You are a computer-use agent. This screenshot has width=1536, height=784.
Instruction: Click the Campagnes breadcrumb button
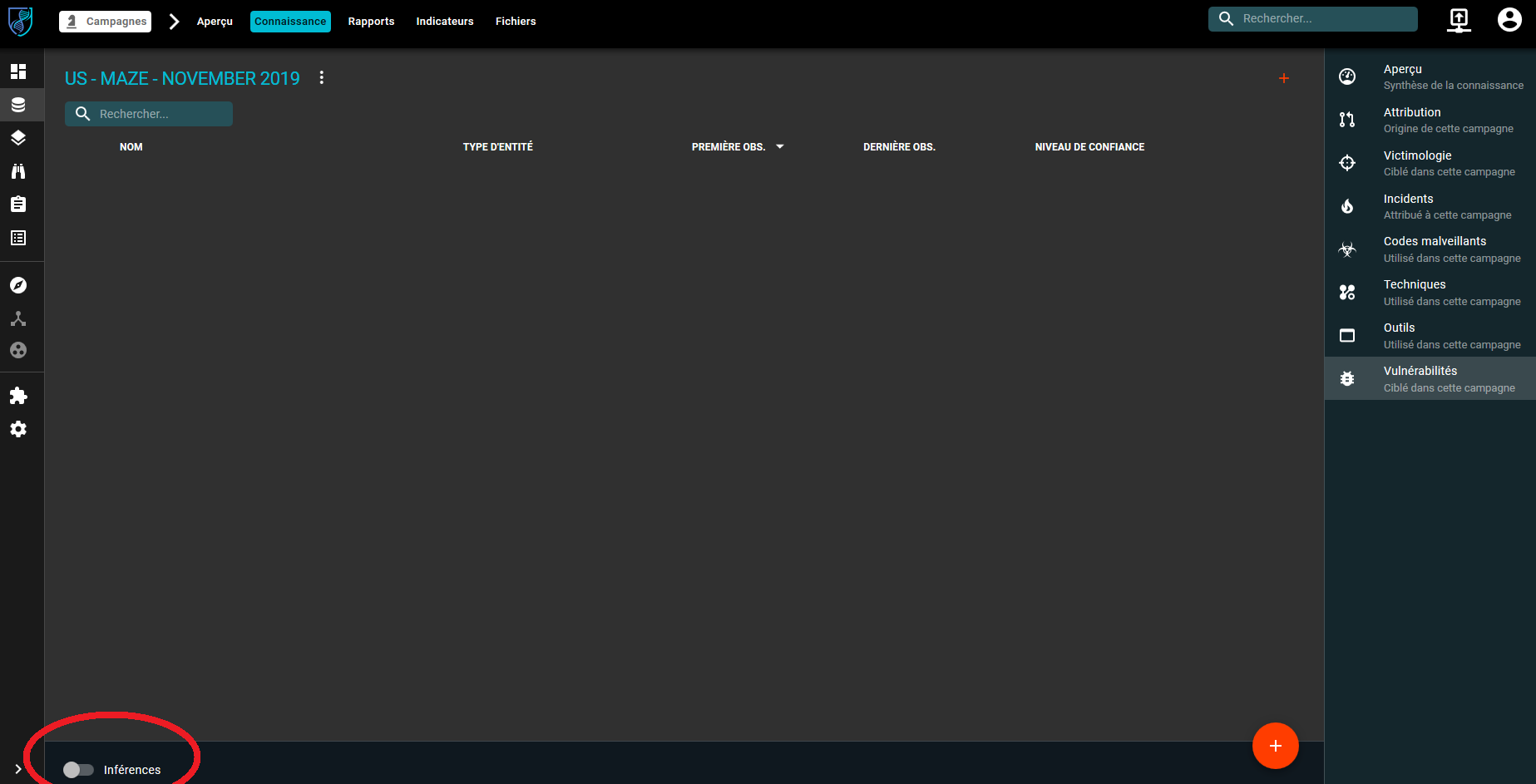[x=105, y=22]
